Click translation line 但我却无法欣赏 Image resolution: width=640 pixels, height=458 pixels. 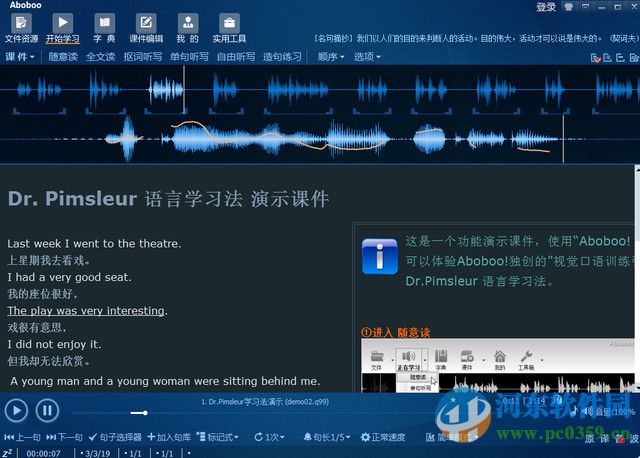click(x=49, y=361)
